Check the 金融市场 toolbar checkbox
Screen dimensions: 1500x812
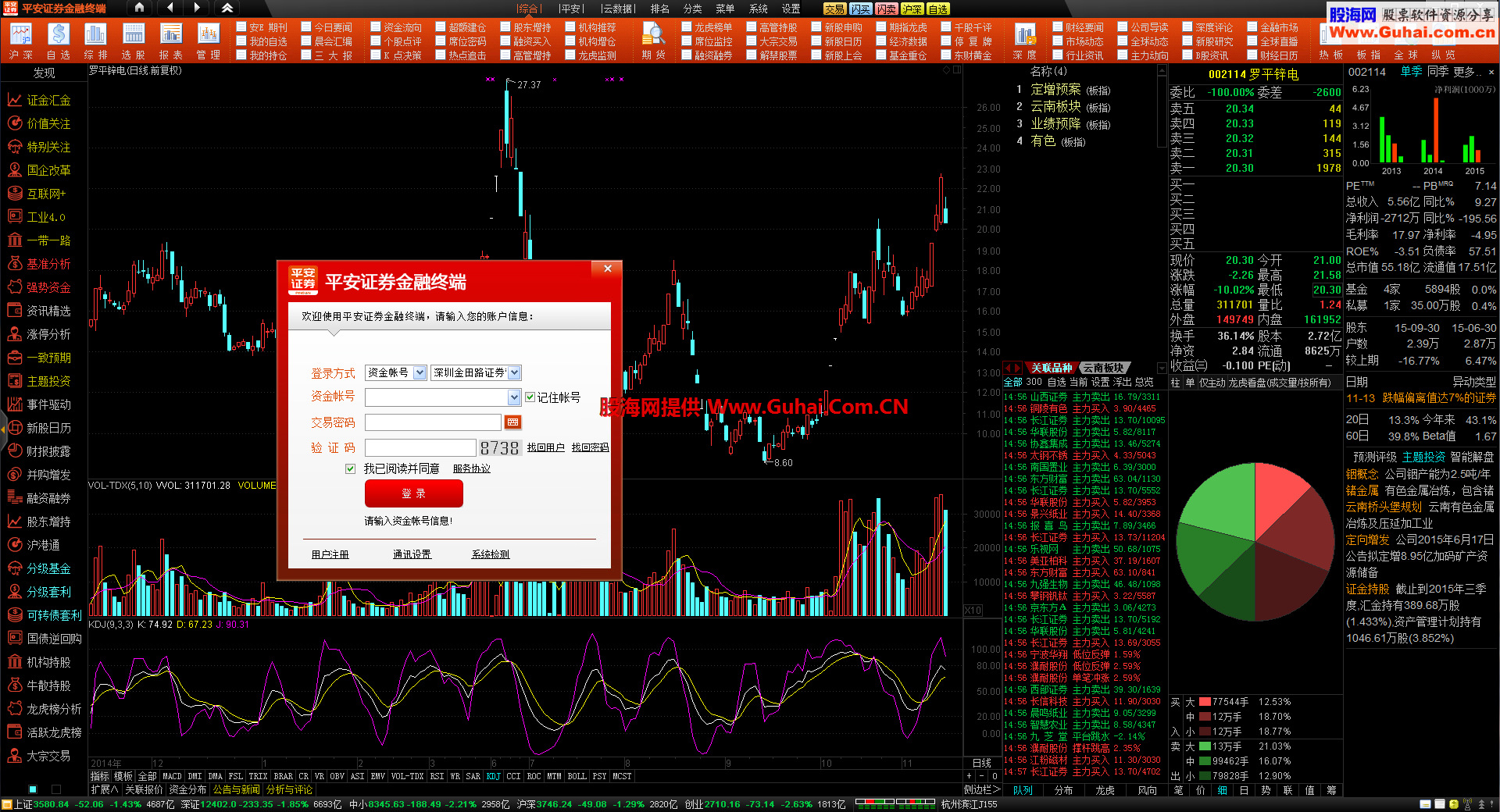1252,27
